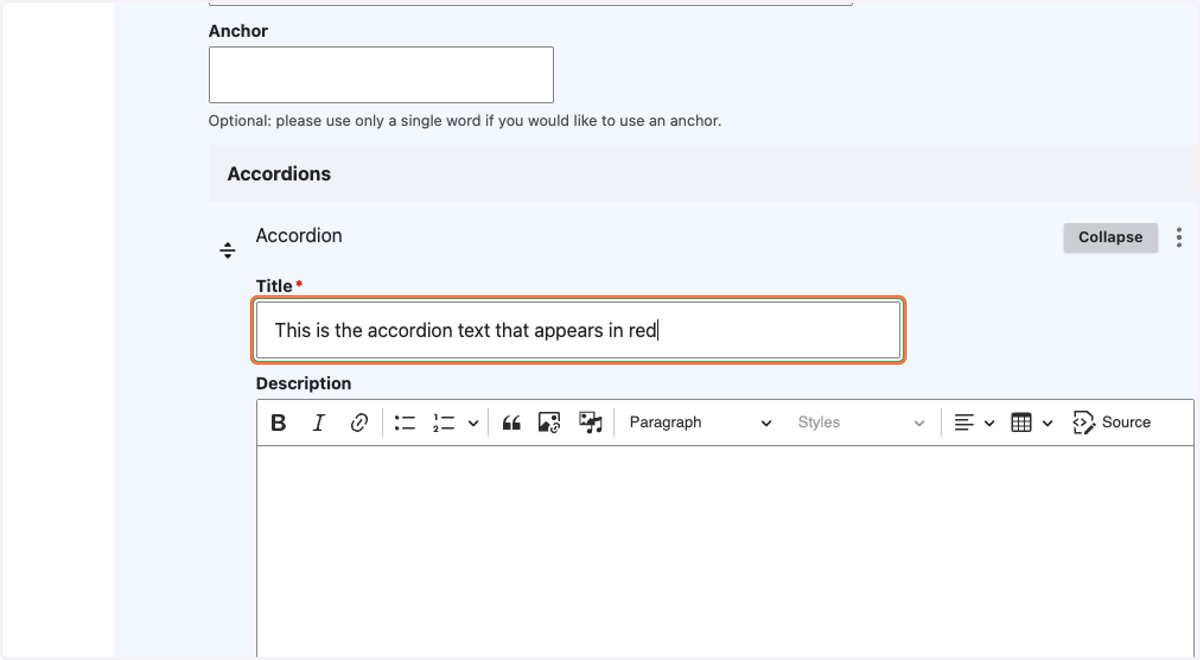Insert a table with the table icon
This screenshot has width=1200, height=660.
[1021, 423]
